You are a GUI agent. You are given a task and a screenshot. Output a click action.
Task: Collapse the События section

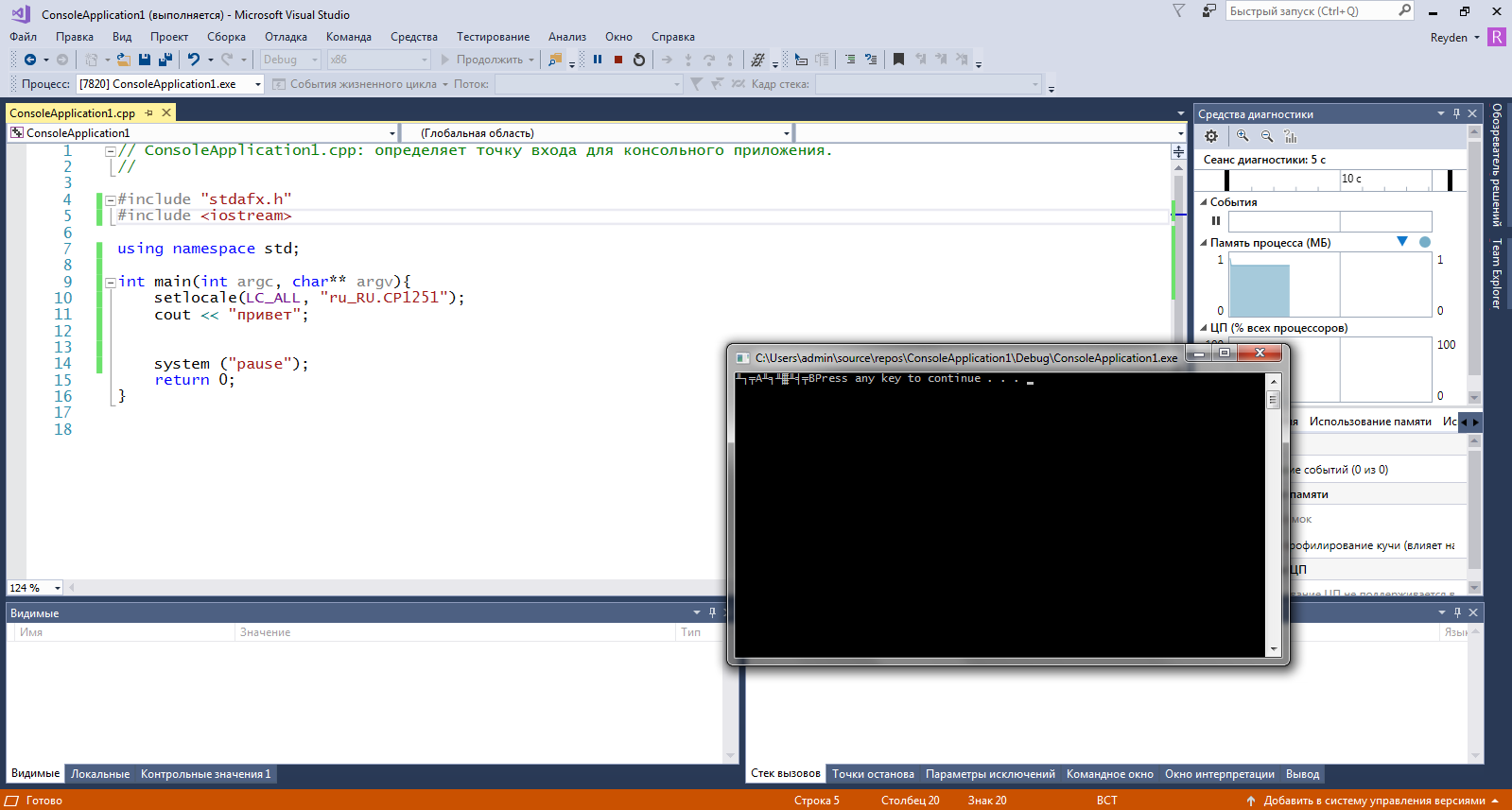1204,202
